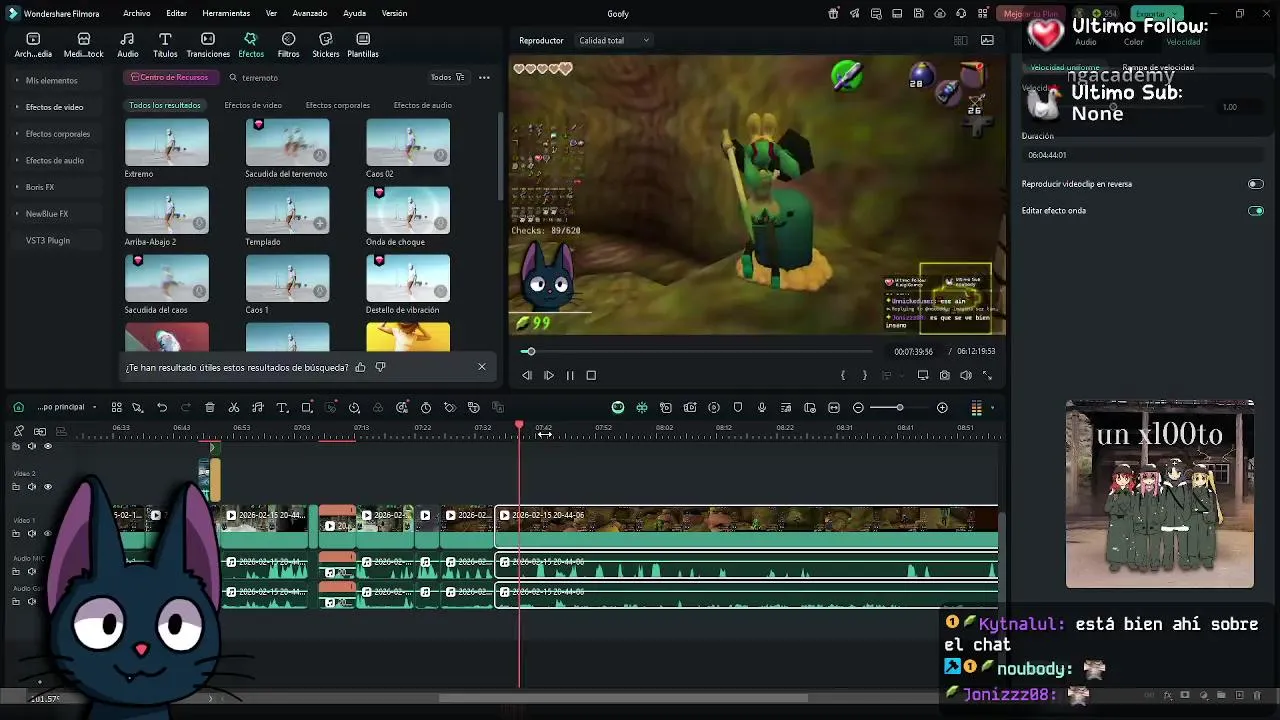Viewport: 1280px width, 720px height.
Task: Open the Todos filter dropdown
Action: [x=447, y=77]
